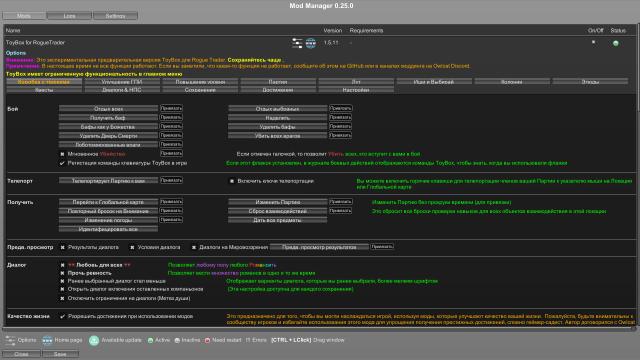
Task: Open the "Сохранения" tab
Action: coord(200,90)
